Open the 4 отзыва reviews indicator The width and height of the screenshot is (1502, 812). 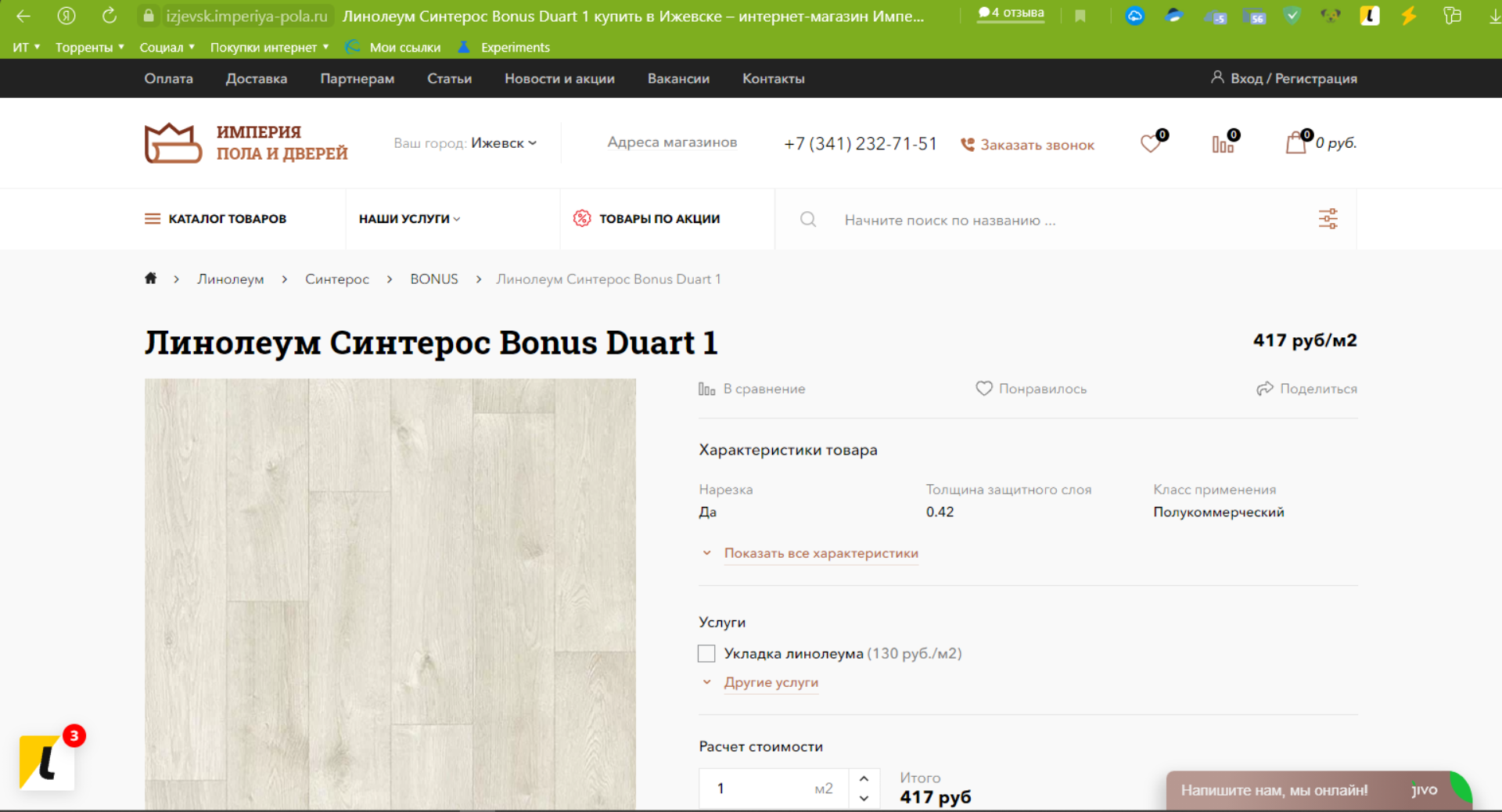pos(1011,13)
